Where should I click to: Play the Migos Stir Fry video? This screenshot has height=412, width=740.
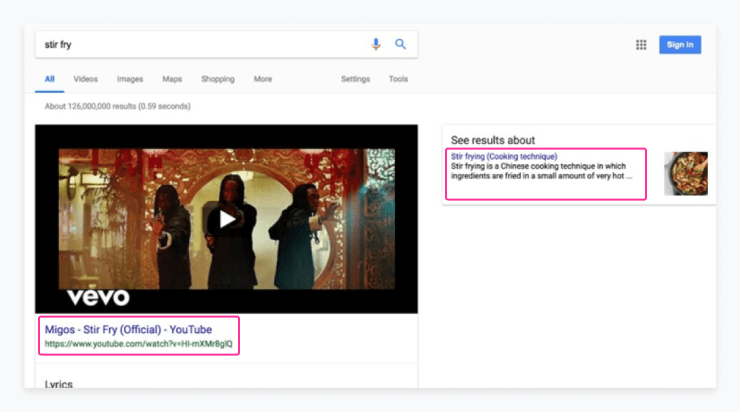point(227,219)
